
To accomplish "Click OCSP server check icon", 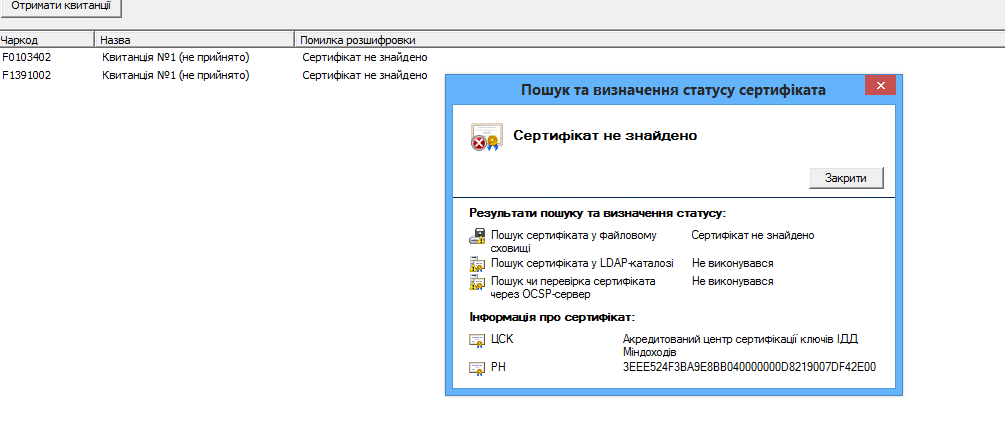I will [477, 282].
